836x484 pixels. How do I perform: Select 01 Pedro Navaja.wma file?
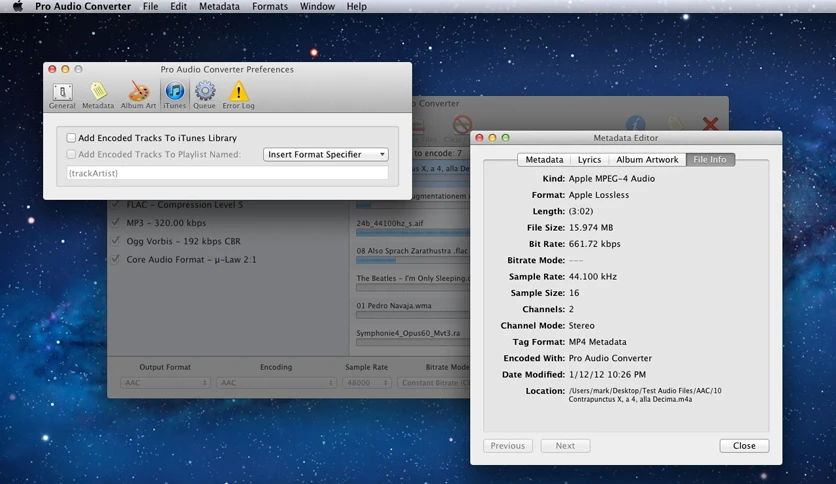[x=394, y=306]
